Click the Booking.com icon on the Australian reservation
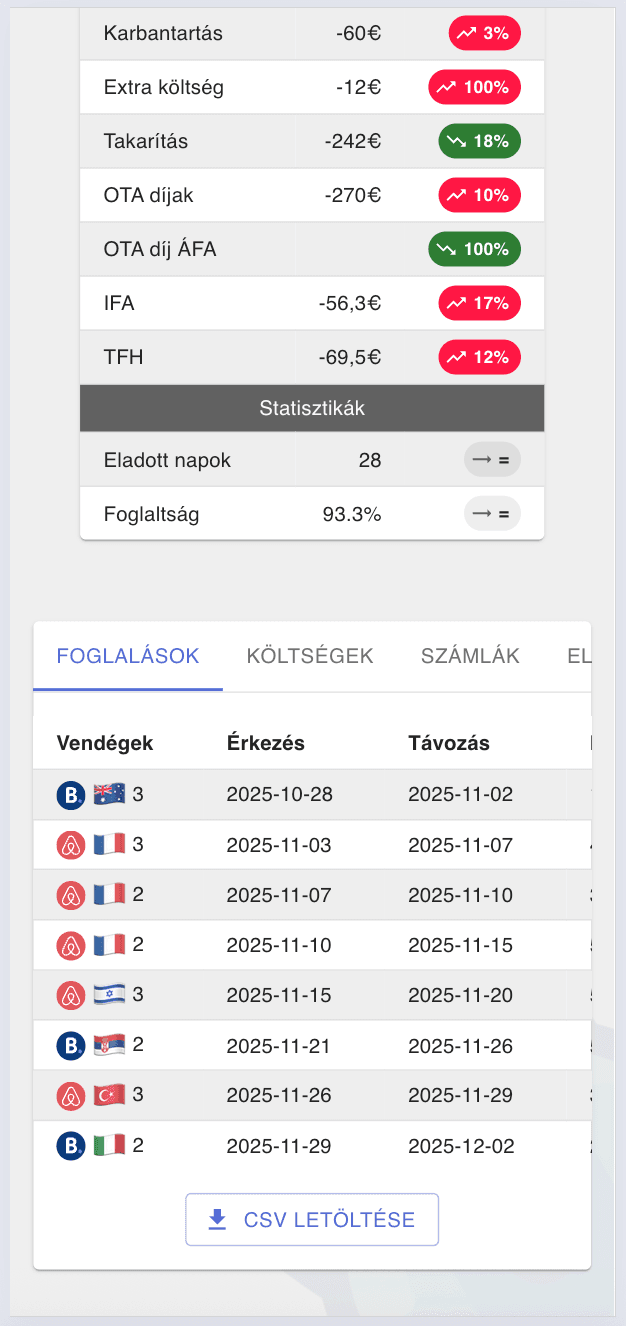Viewport: 626px width, 1326px height. point(70,794)
